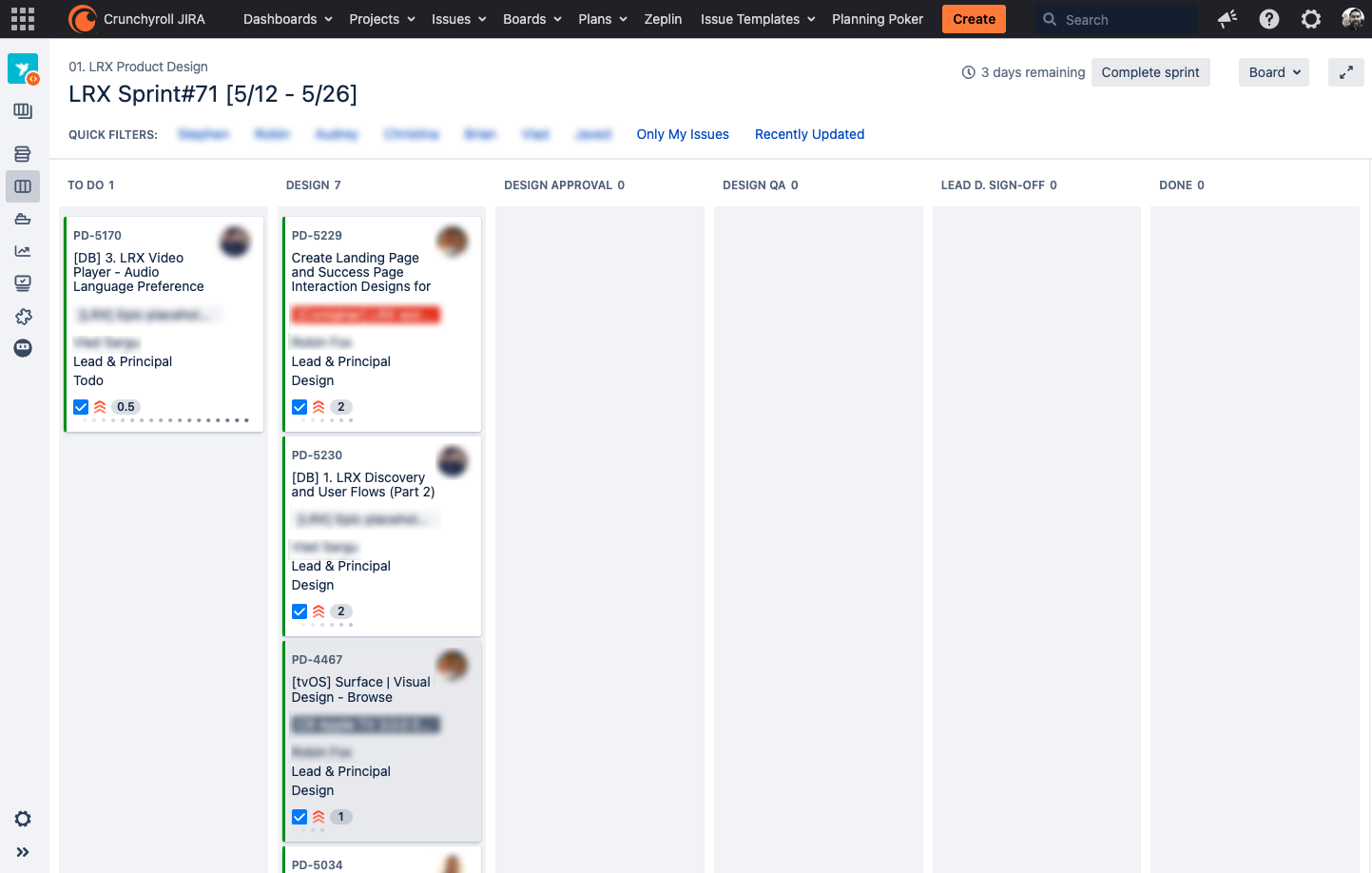Open the feedback megaphone icon

1227,19
